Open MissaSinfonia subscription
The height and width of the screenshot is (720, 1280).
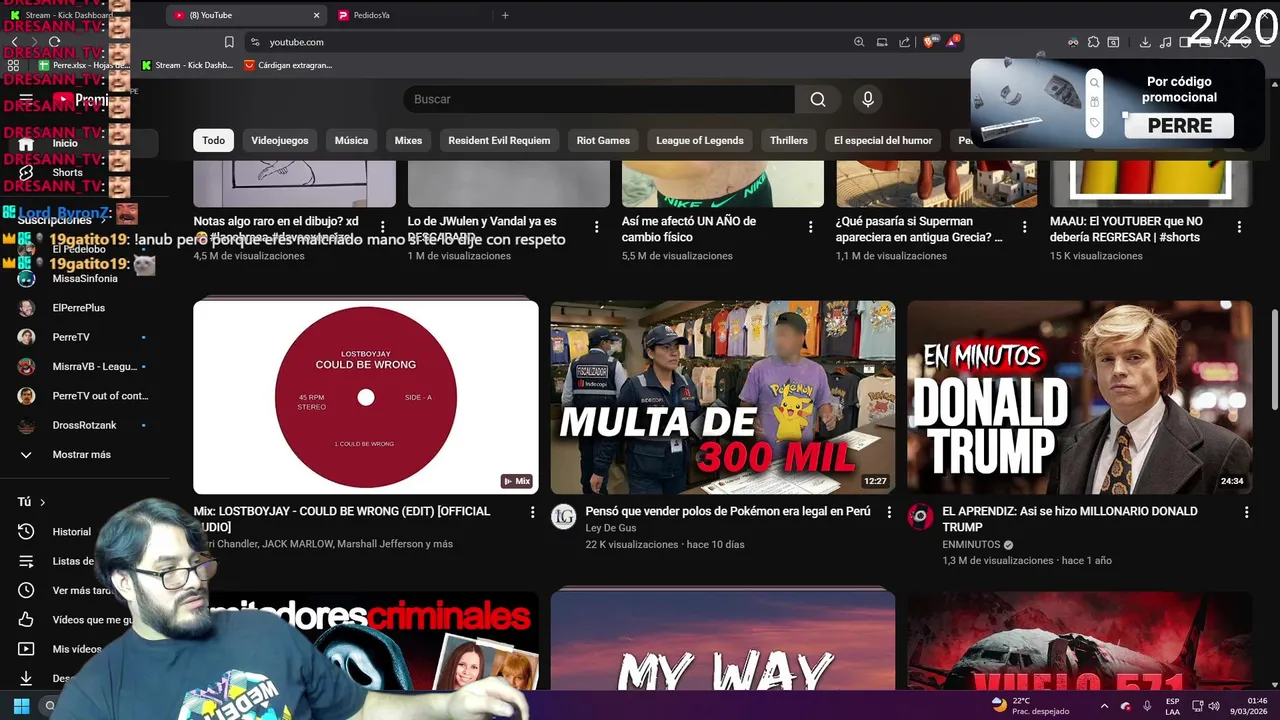[x=84, y=279]
